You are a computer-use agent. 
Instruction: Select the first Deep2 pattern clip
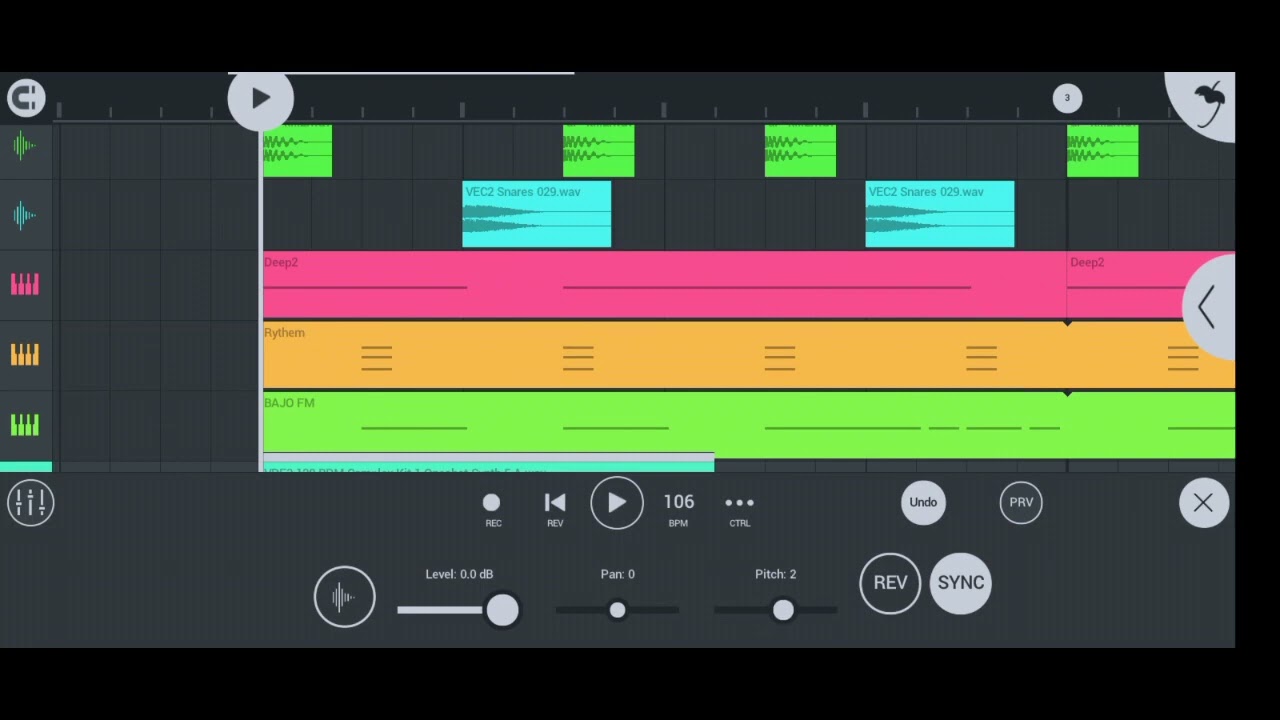665,284
